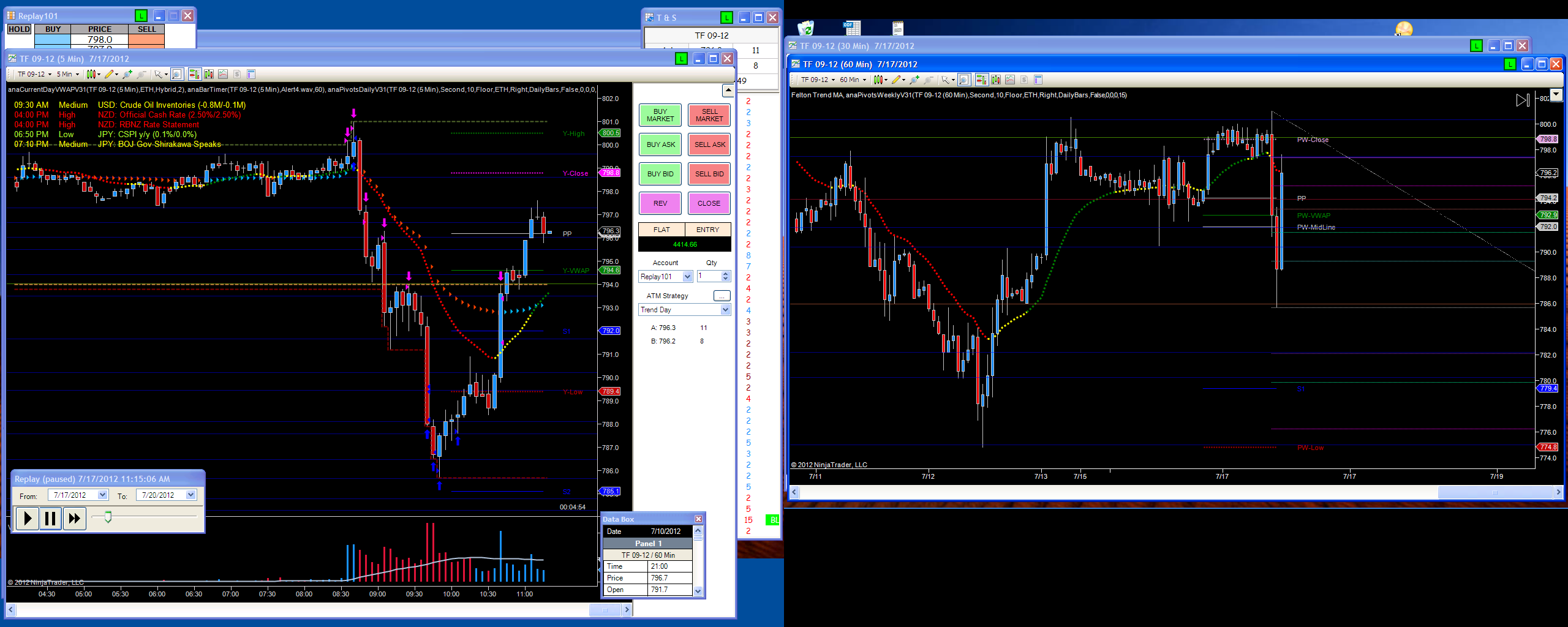Click the CLOSE position button in Chart Trader

pos(709,203)
